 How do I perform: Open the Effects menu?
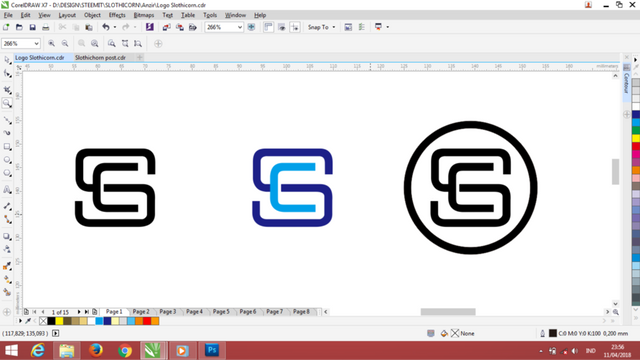point(117,15)
